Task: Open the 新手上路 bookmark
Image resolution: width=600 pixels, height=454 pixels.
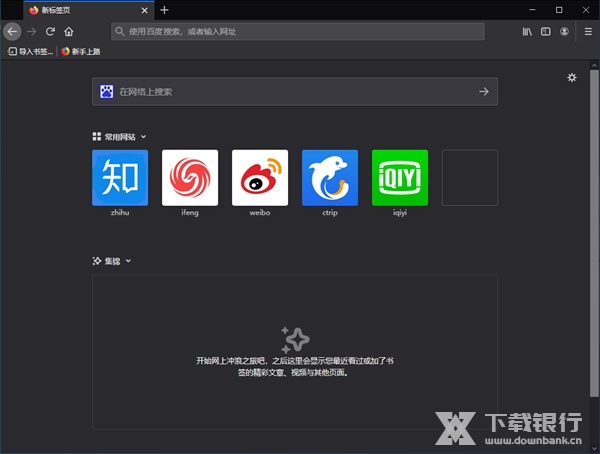Action: point(84,51)
